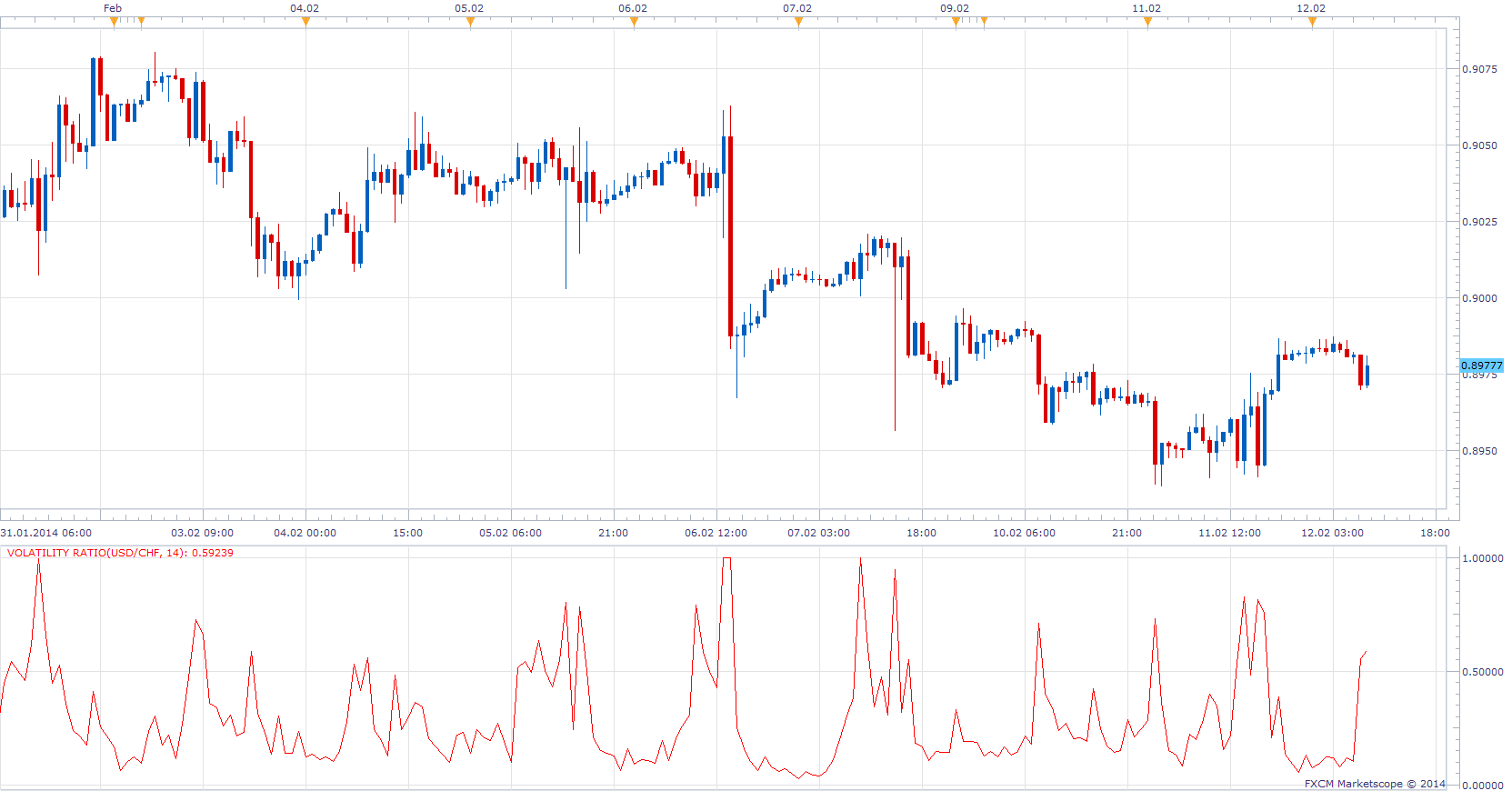Screen dimensions: 1512x791
Task: Select the orange marker below 06.02
Action: tap(634, 22)
